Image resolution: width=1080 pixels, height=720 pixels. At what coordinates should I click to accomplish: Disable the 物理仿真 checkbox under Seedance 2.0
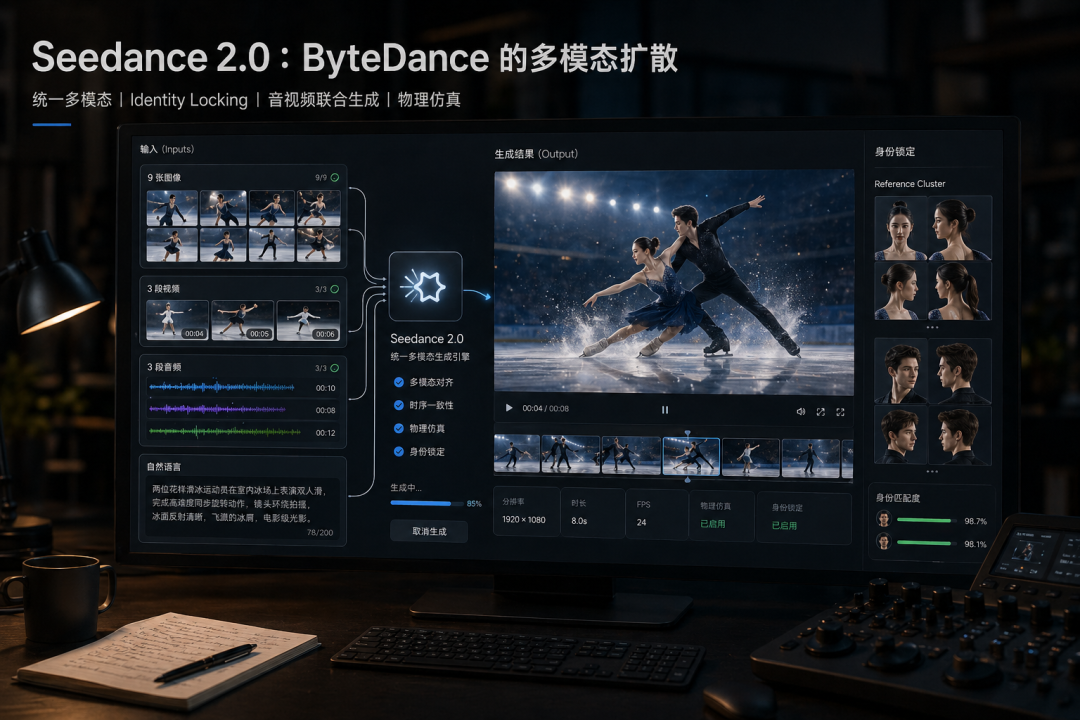[x=398, y=428]
